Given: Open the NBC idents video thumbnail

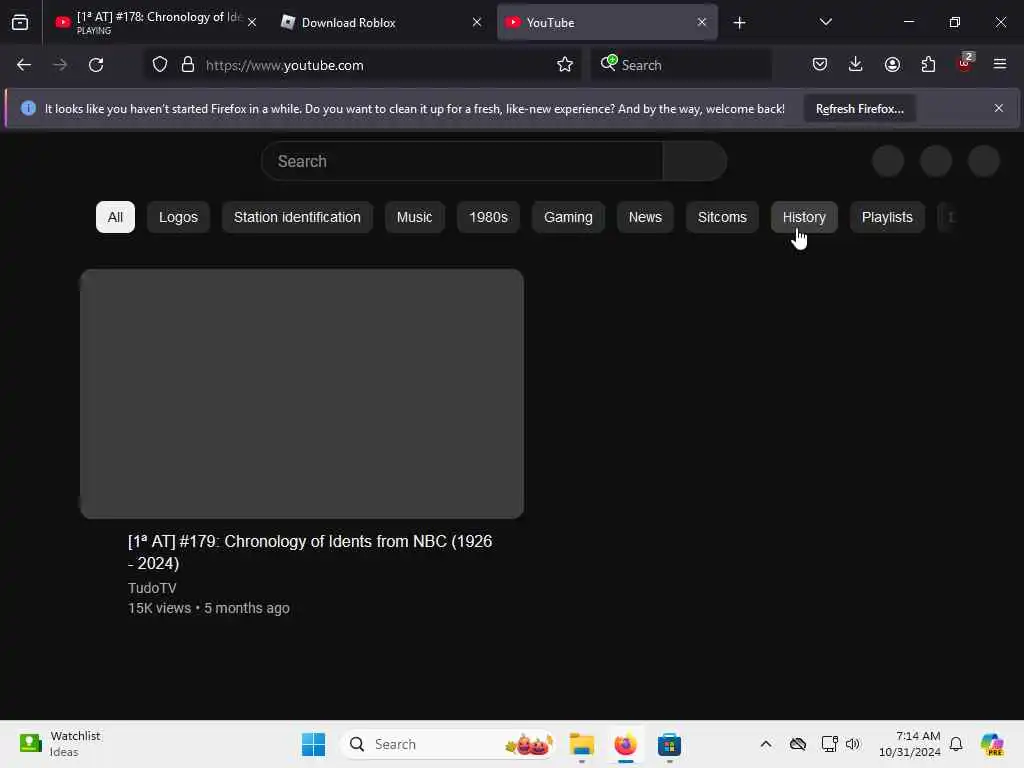Looking at the screenshot, I should coord(302,394).
